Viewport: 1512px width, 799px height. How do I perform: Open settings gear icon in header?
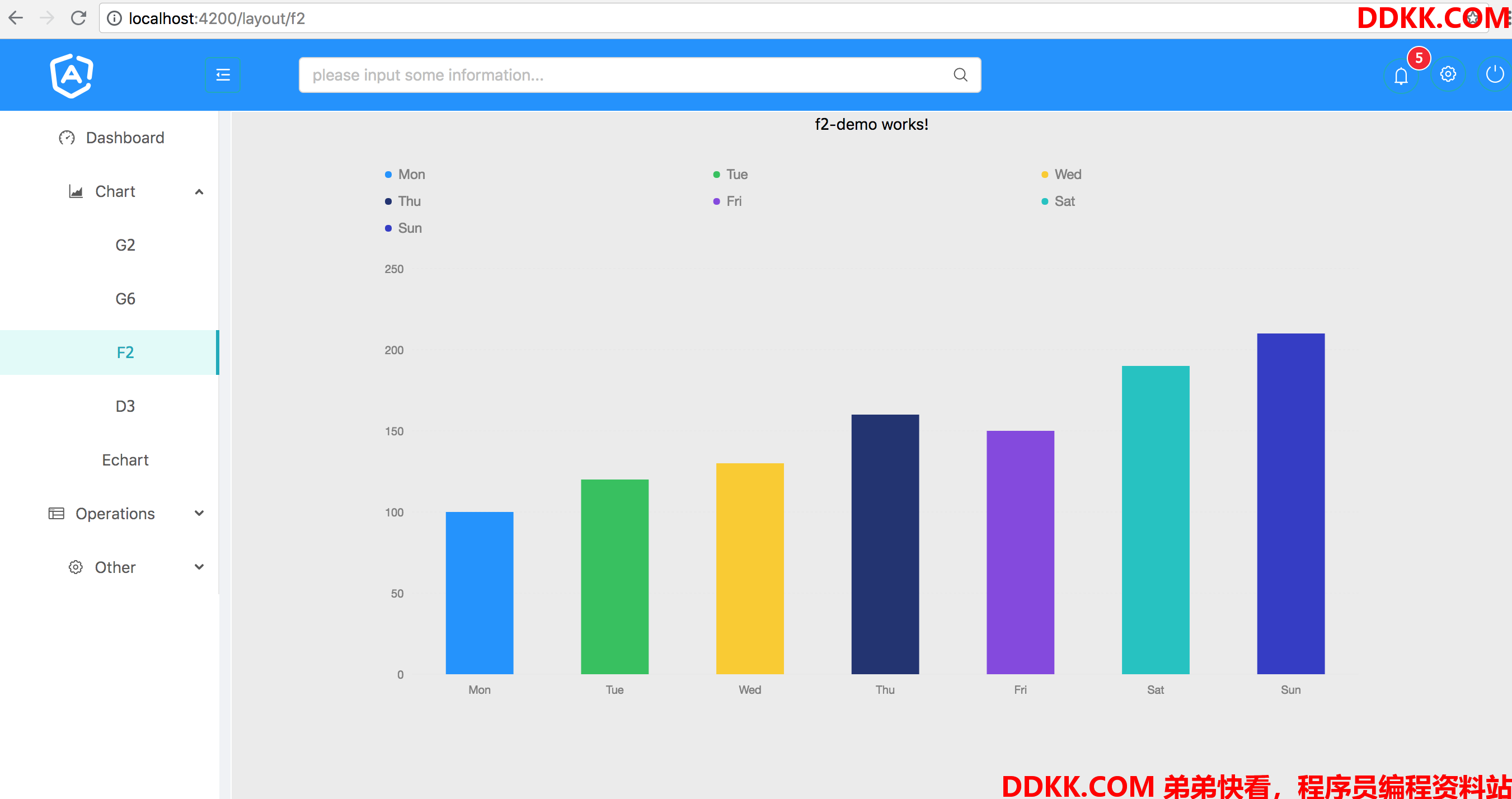(x=1448, y=74)
